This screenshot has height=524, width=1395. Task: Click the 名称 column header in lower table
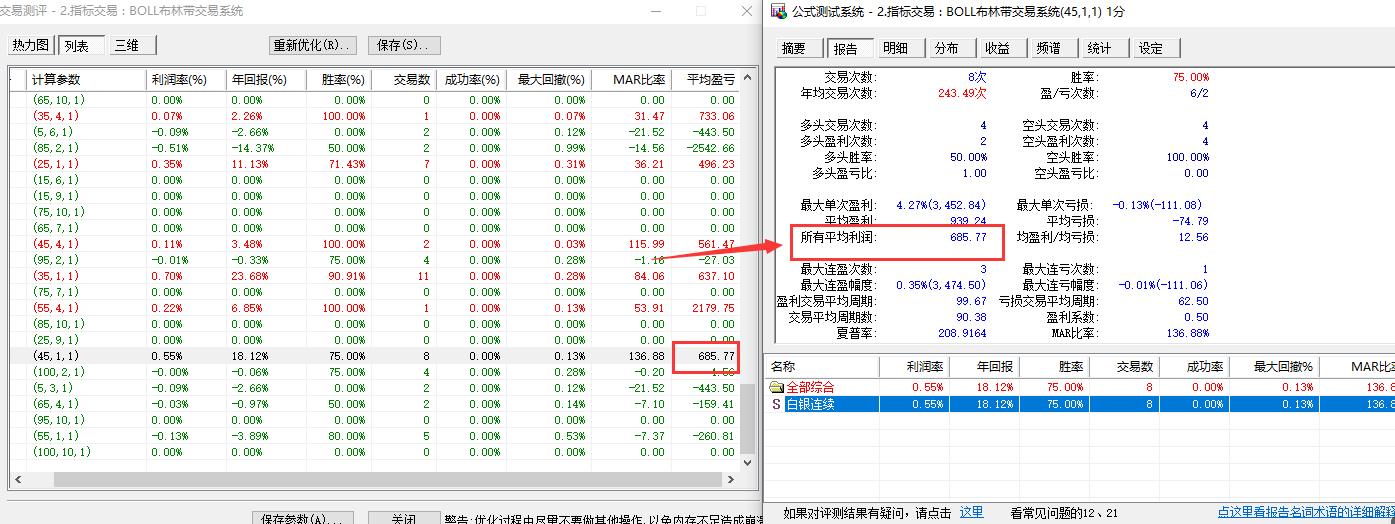pos(821,367)
